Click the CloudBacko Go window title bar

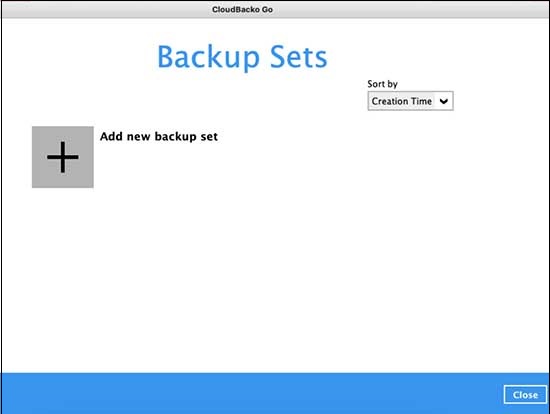(x=275, y=9)
